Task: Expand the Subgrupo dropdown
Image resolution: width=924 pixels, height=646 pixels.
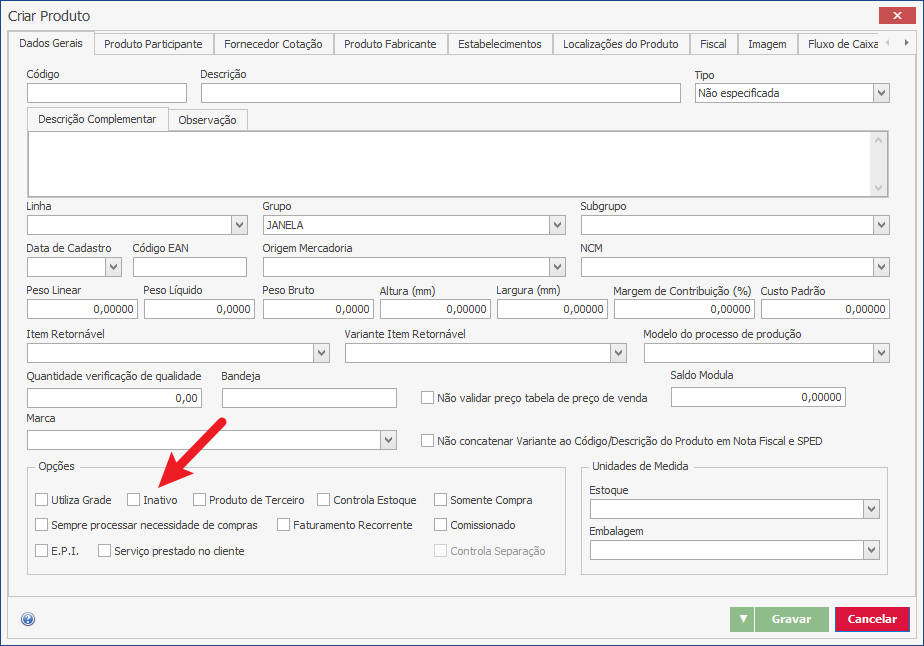Action: (x=881, y=225)
